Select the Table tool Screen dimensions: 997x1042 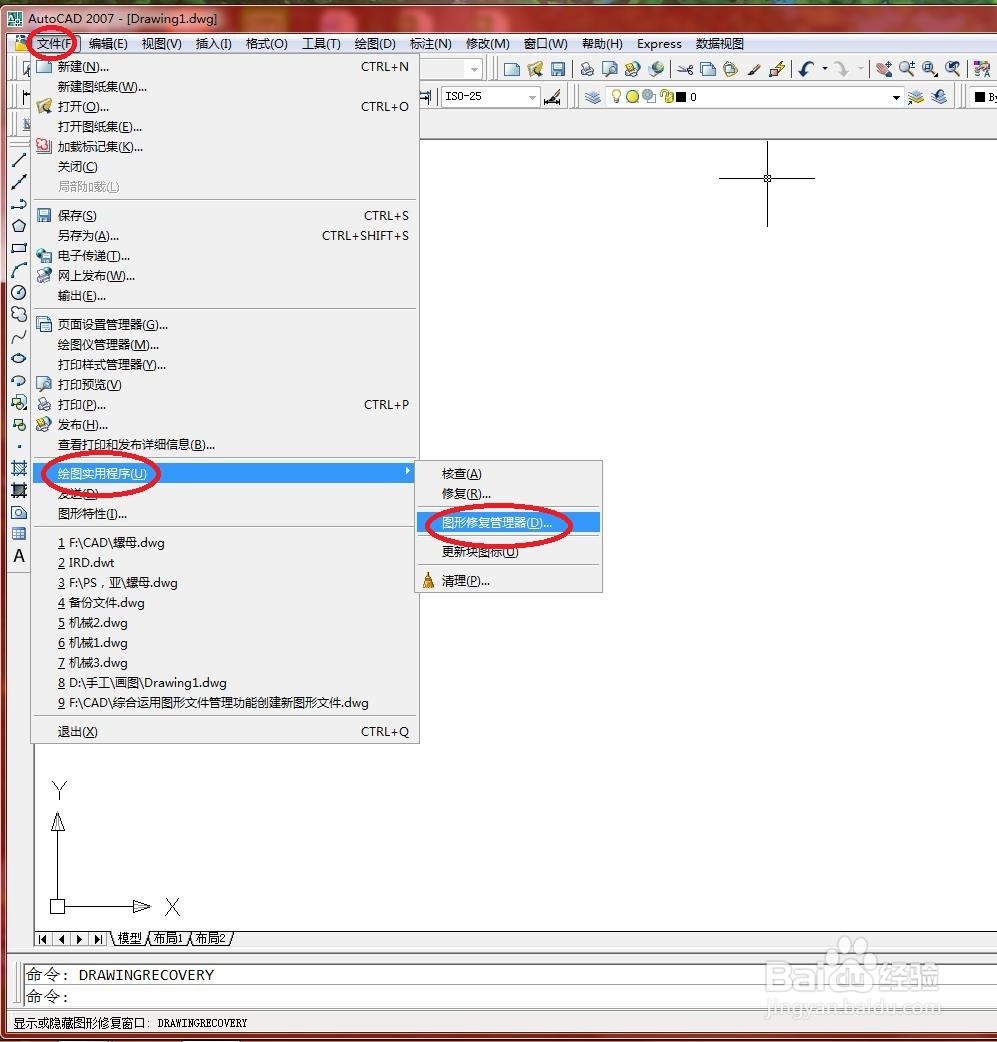(x=19, y=534)
